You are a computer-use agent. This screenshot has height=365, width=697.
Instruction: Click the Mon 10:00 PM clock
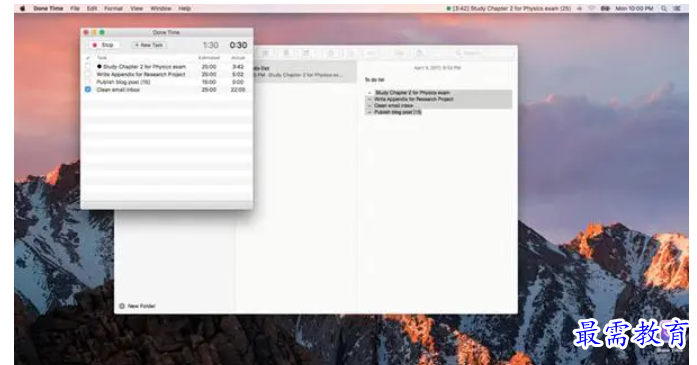tap(634, 8)
